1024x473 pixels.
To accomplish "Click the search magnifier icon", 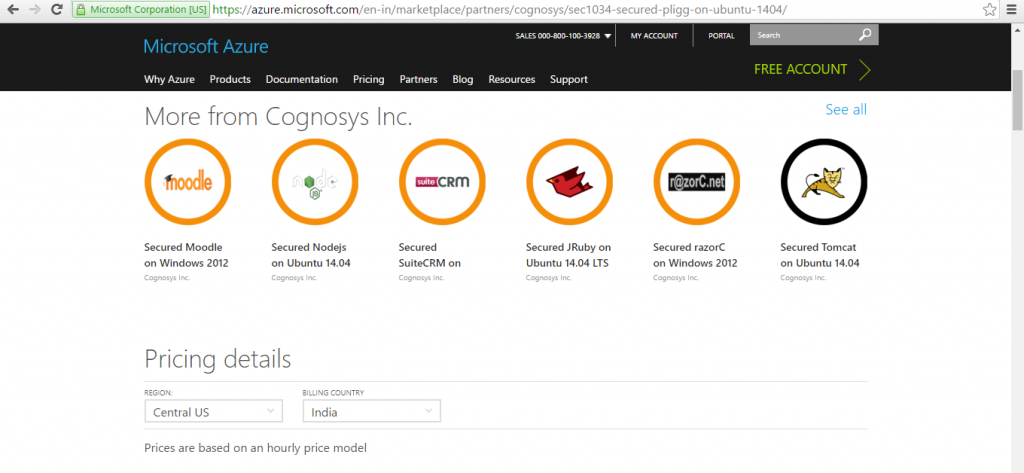I will tap(865, 35).
